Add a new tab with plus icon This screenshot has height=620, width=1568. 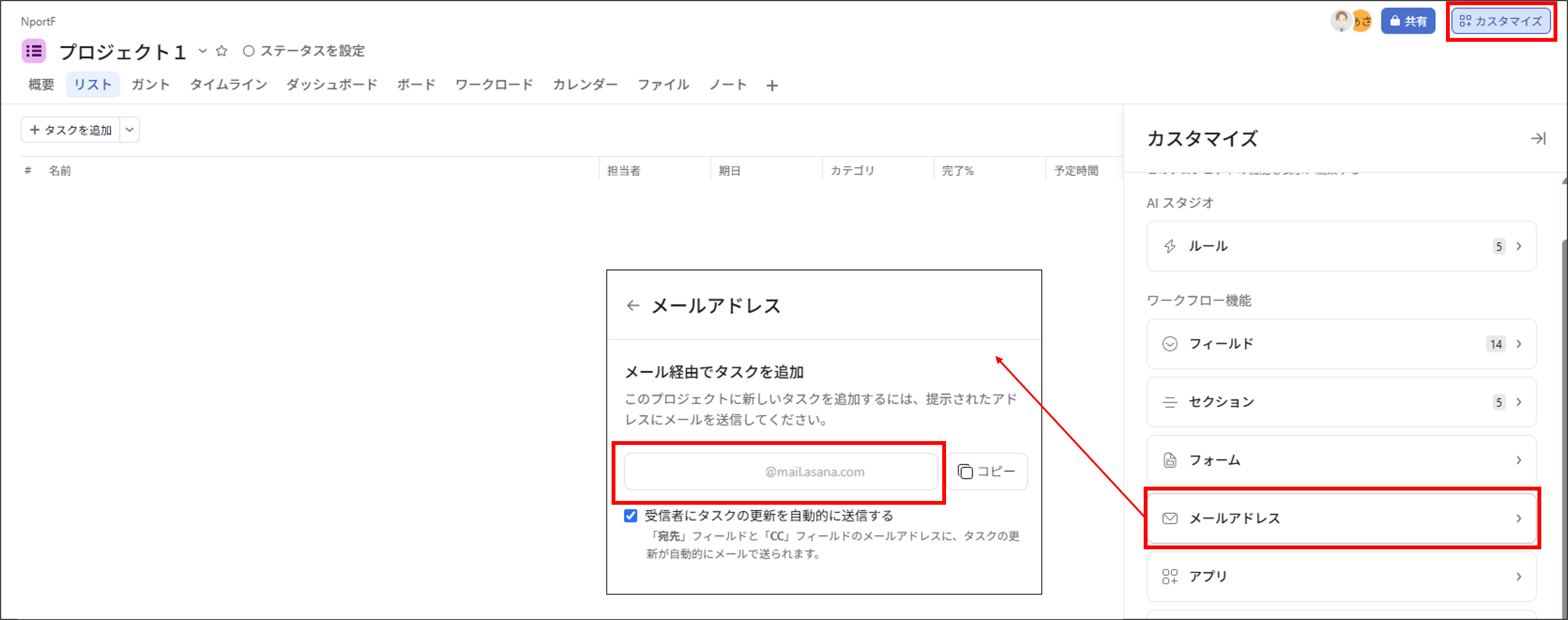tap(772, 86)
